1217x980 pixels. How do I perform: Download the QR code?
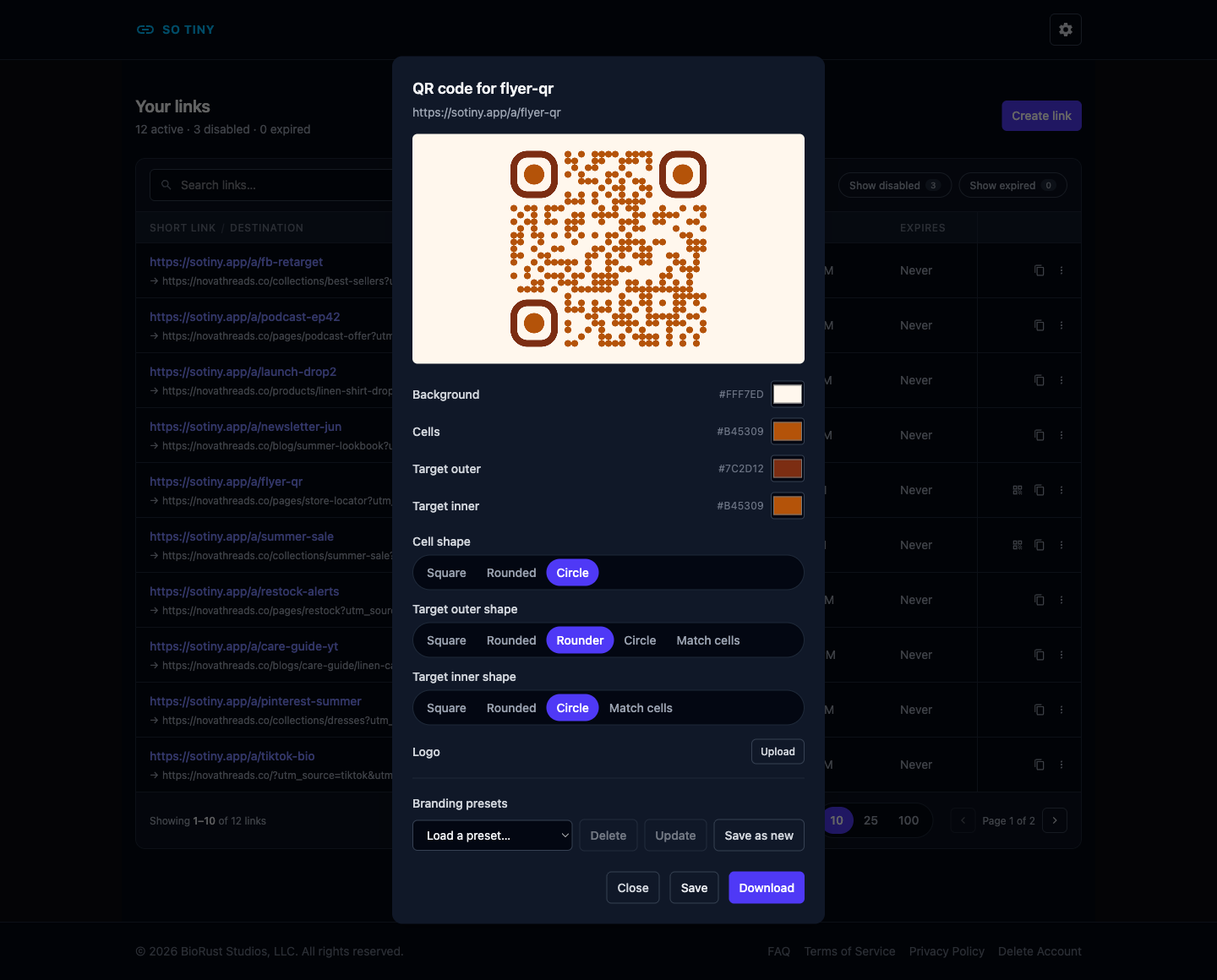pyautogui.click(x=767, y=888)
